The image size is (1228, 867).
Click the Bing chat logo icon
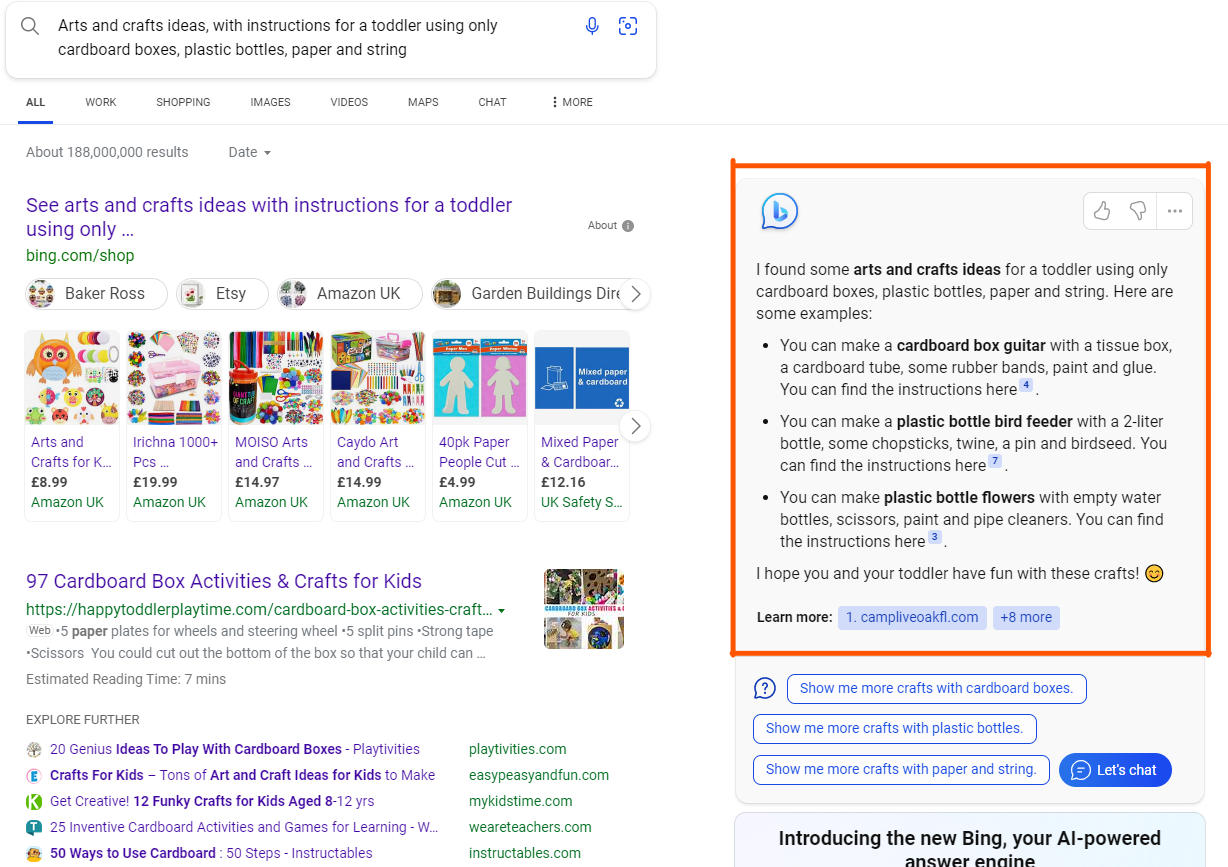click(x=779, y=211)
